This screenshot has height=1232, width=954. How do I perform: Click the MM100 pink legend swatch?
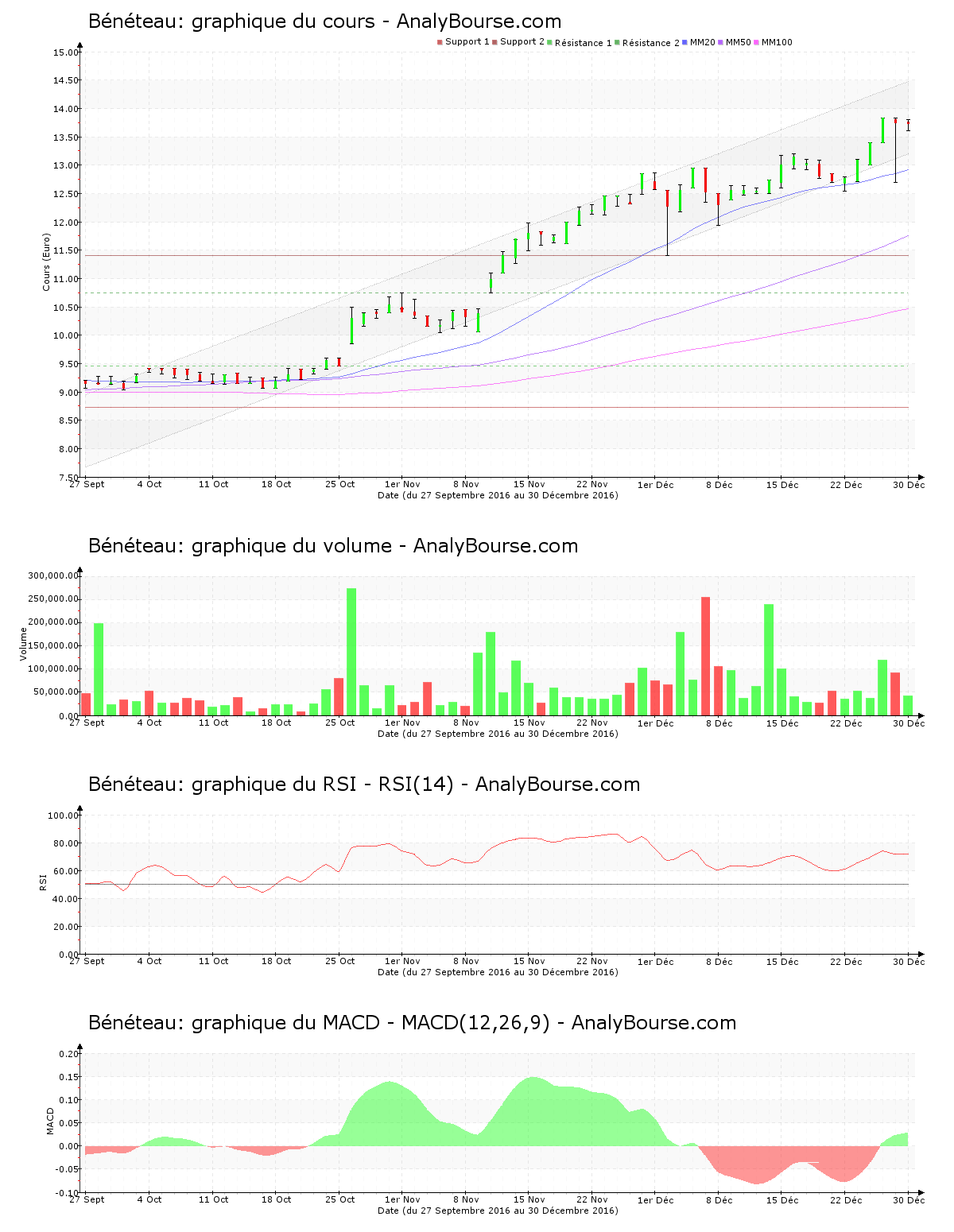click(x=756, y=42)
